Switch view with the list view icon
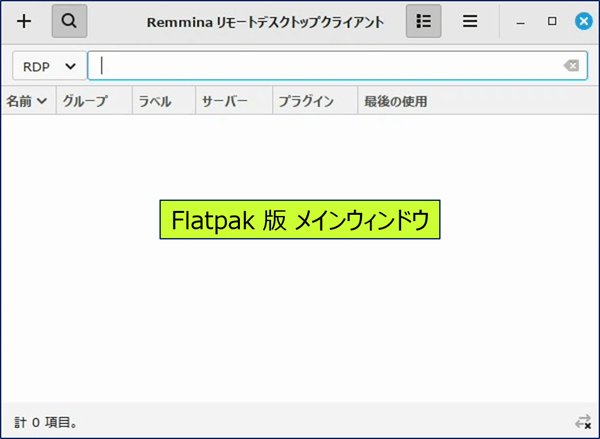Viewport: 600px width, 439px height. [x=423, y=21]
